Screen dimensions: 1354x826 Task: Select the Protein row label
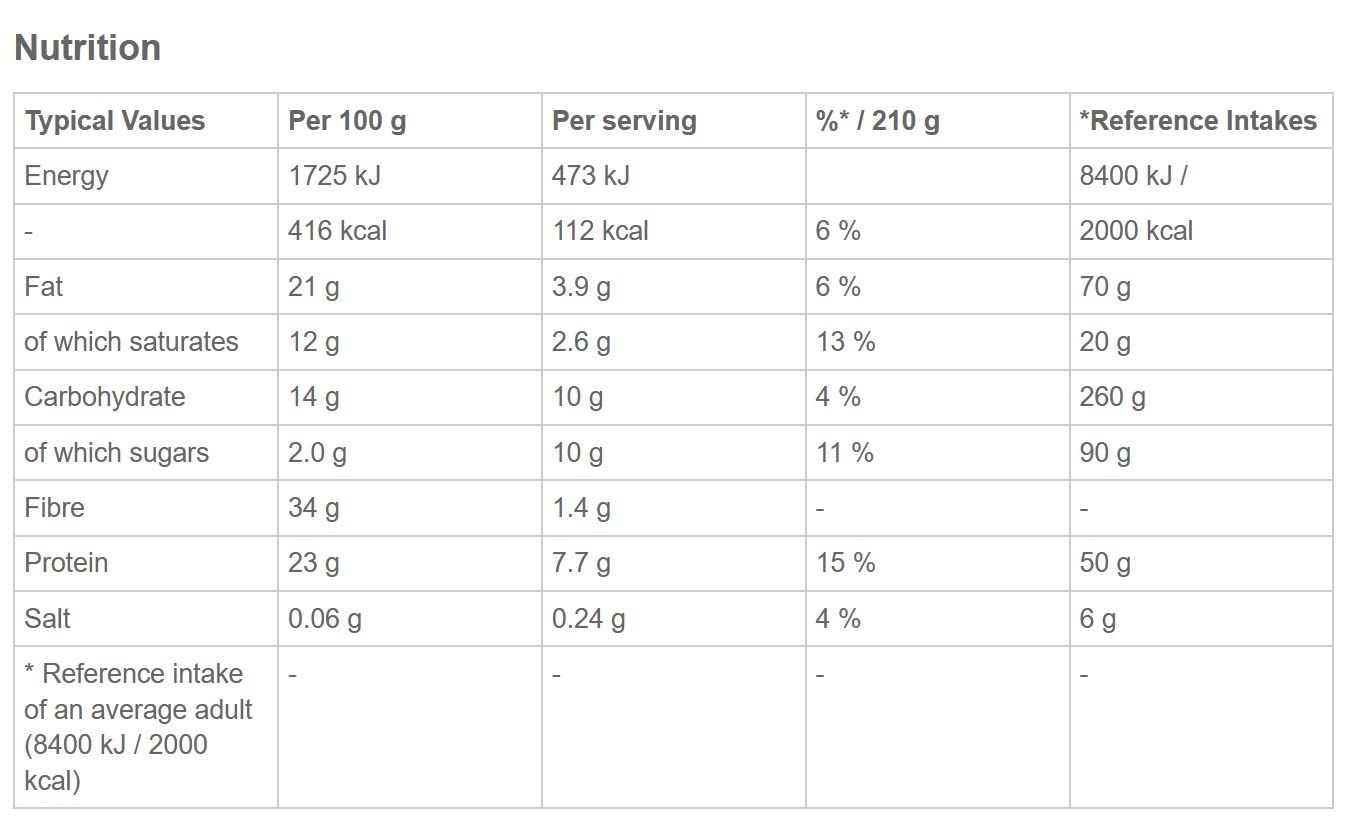(x=66, y=563)
